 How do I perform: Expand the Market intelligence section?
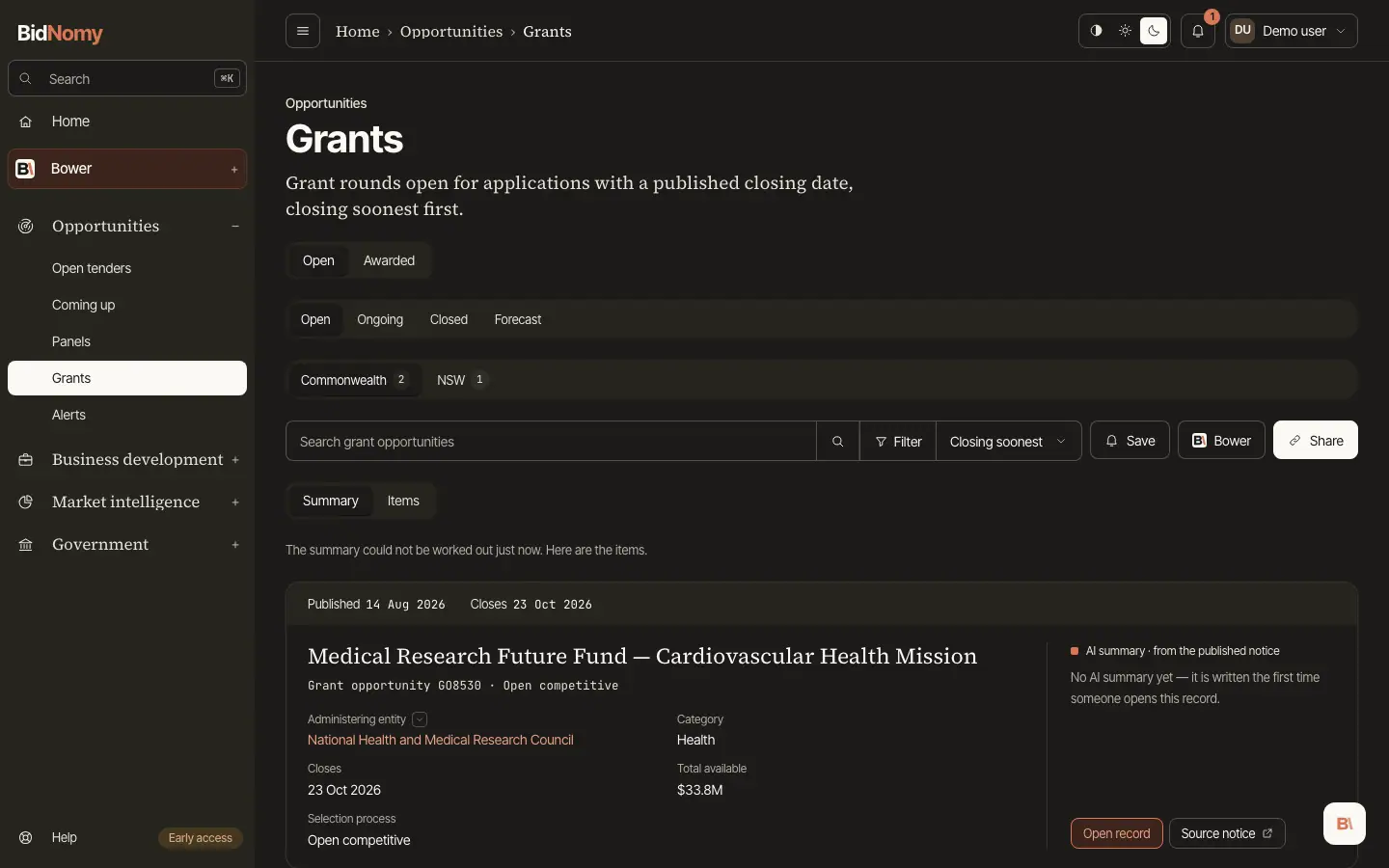coord(234,502)
